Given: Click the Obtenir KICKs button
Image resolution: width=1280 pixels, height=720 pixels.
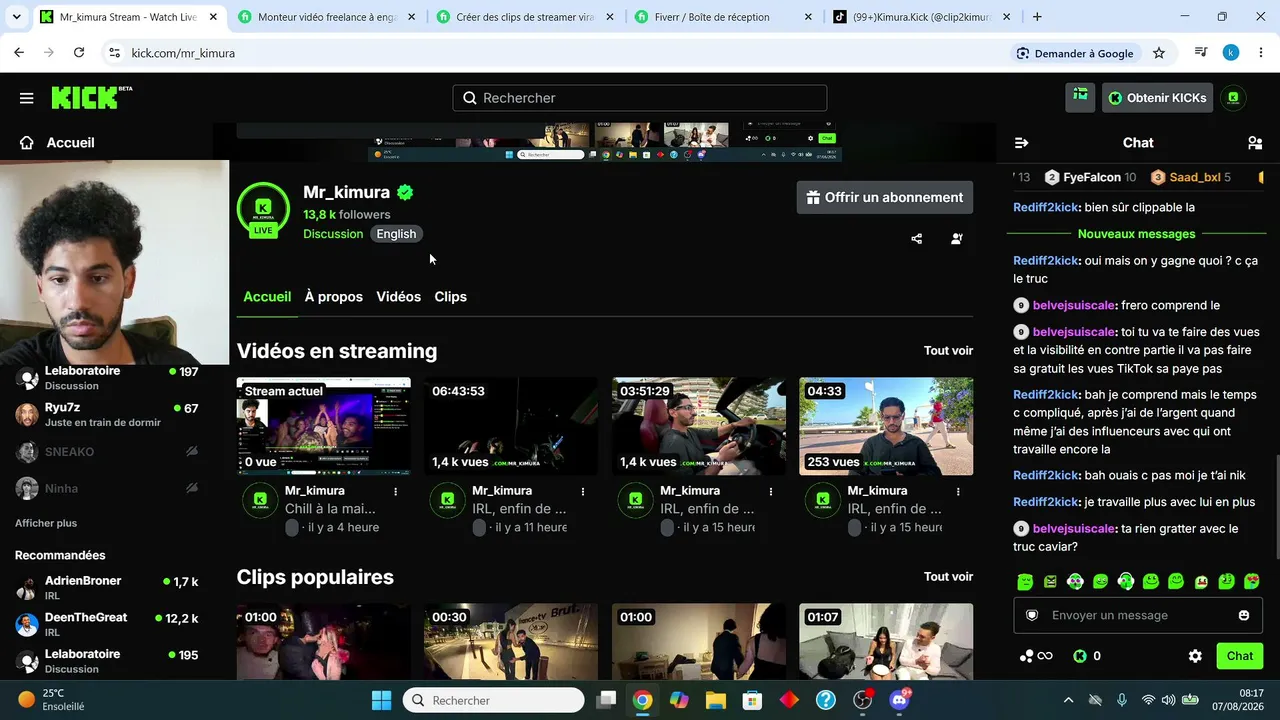Looking at the screenshot, I should 1158,97.
